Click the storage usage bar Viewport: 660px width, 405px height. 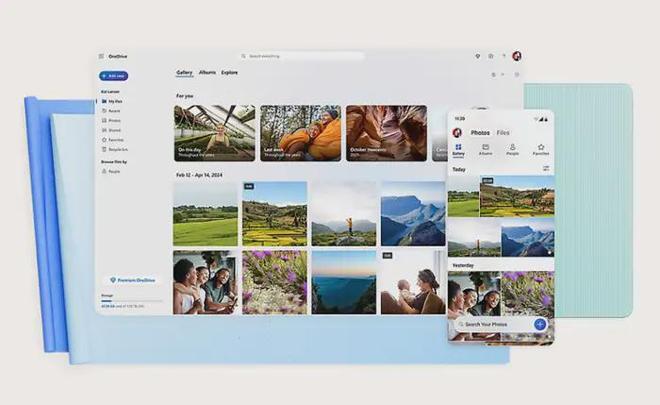click(130, 300)
